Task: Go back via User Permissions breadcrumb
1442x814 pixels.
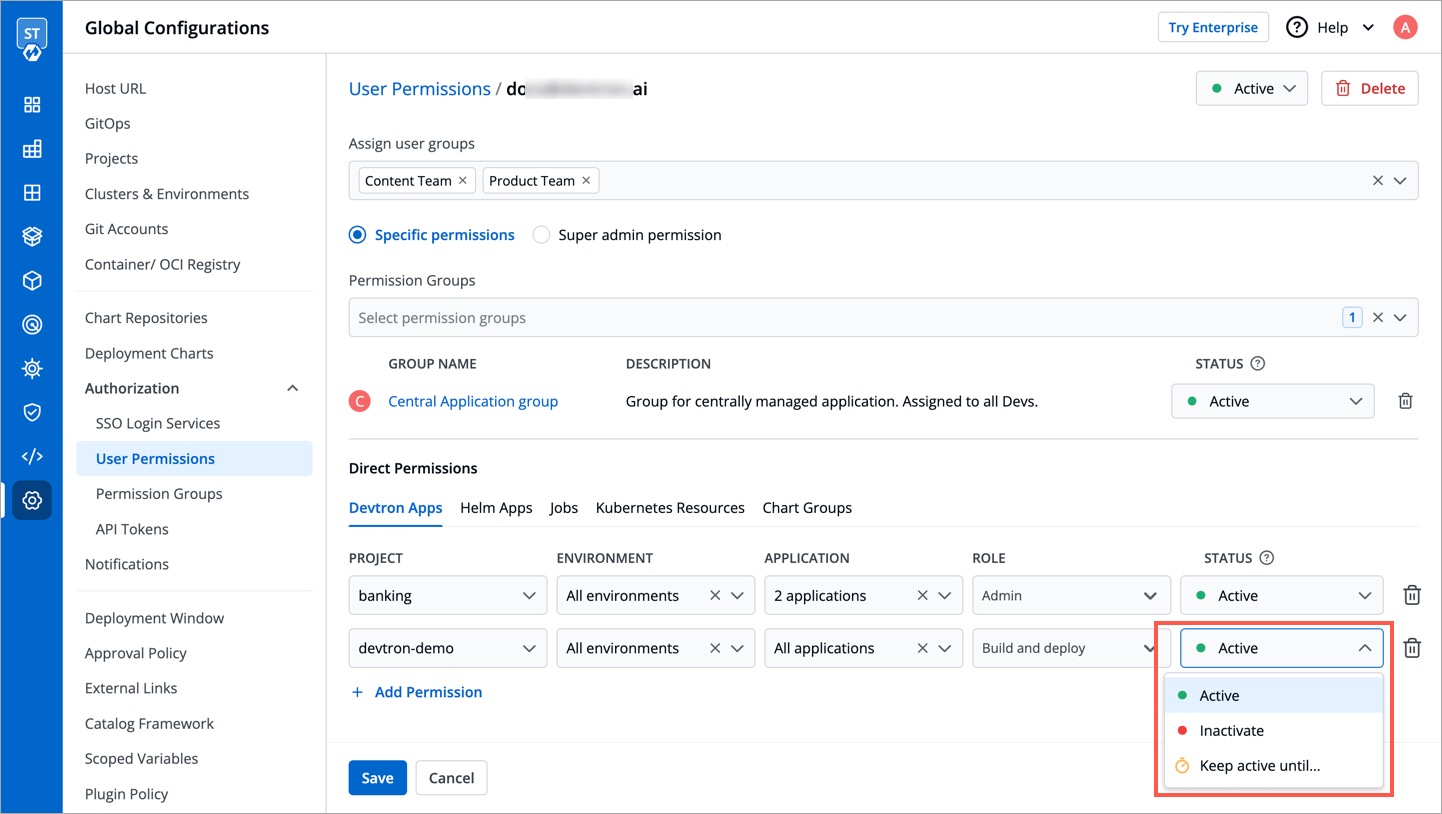Action: click(420, 89)
